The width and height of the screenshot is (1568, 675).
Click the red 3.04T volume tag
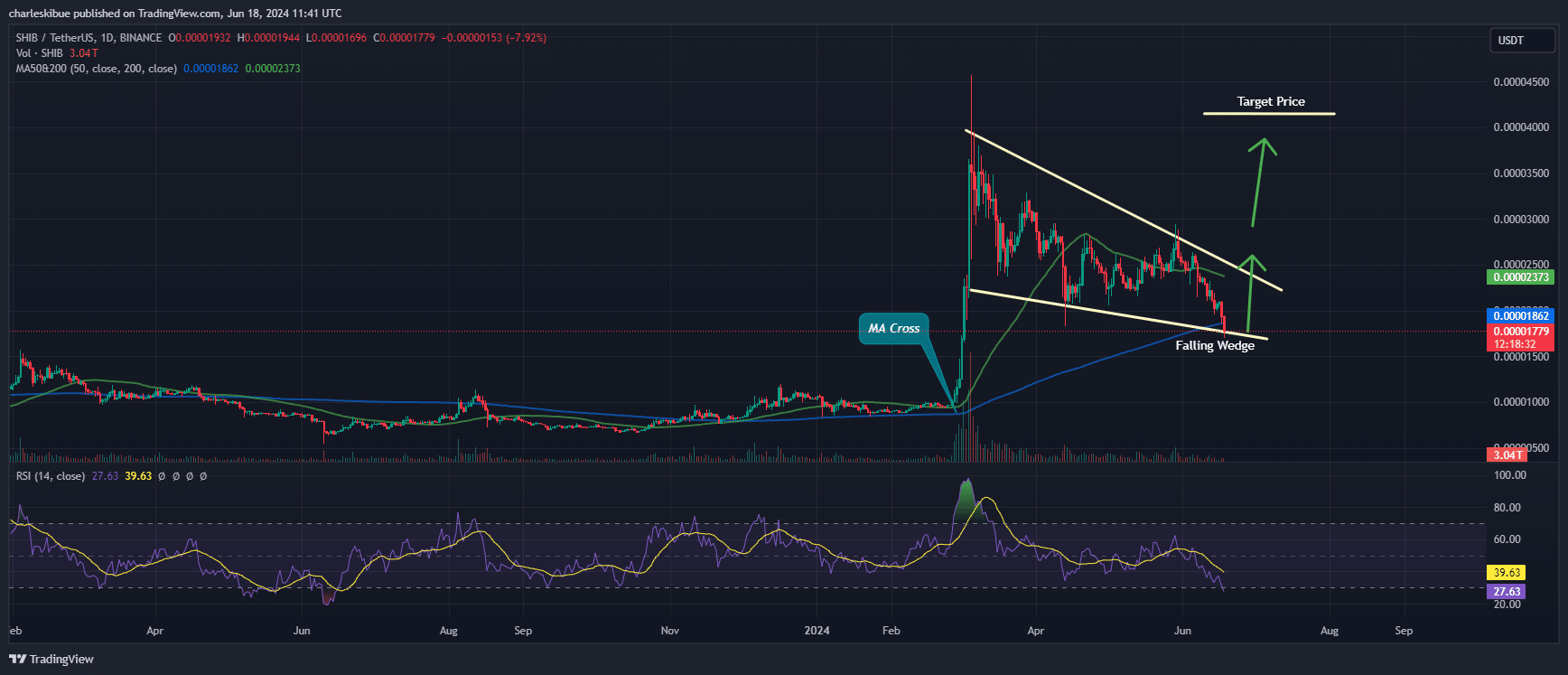click(1507, 455)
